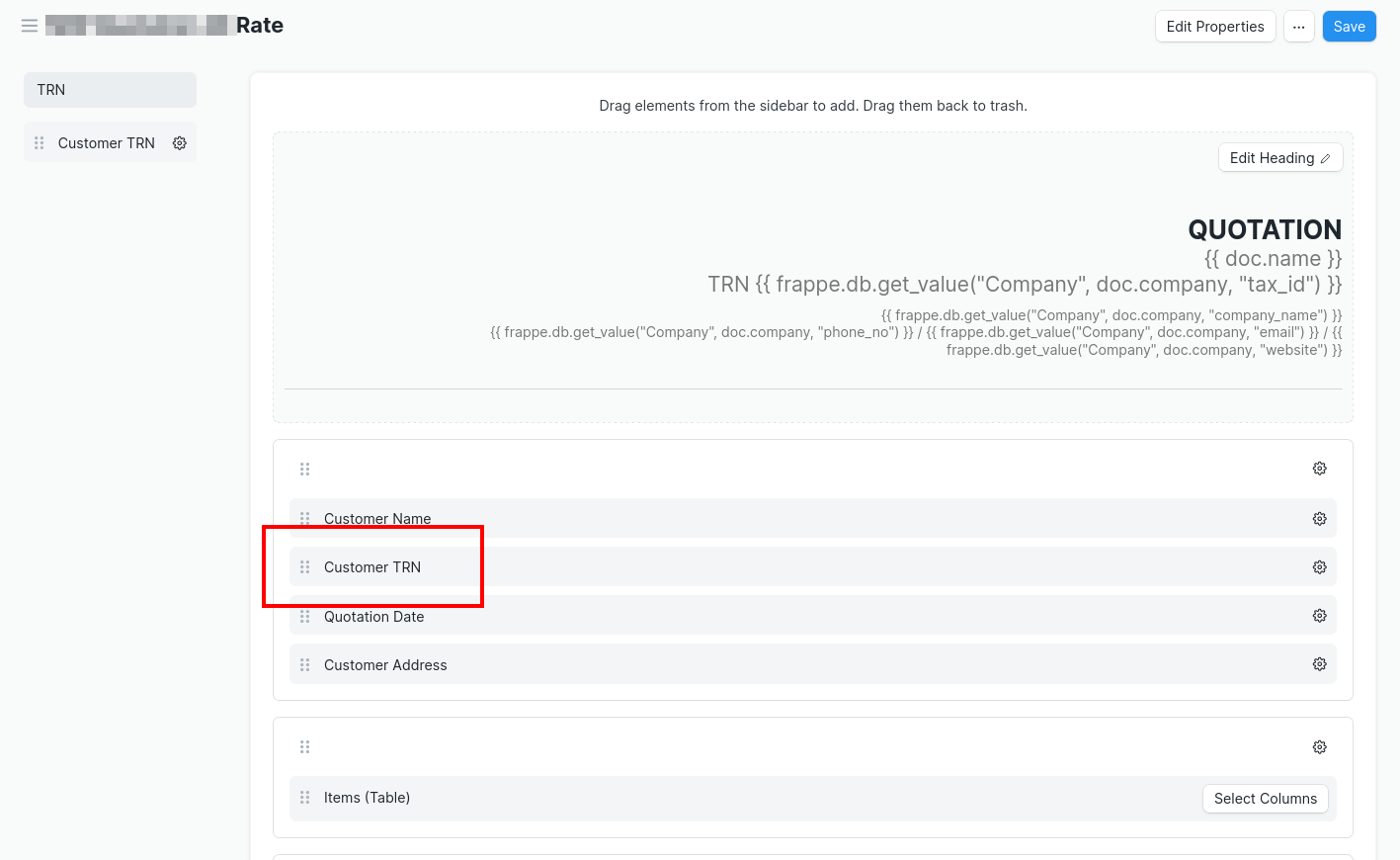Click the drag handle beside Customer Name
Viewport: 1400px width, 860px height.
pos(305,518)
